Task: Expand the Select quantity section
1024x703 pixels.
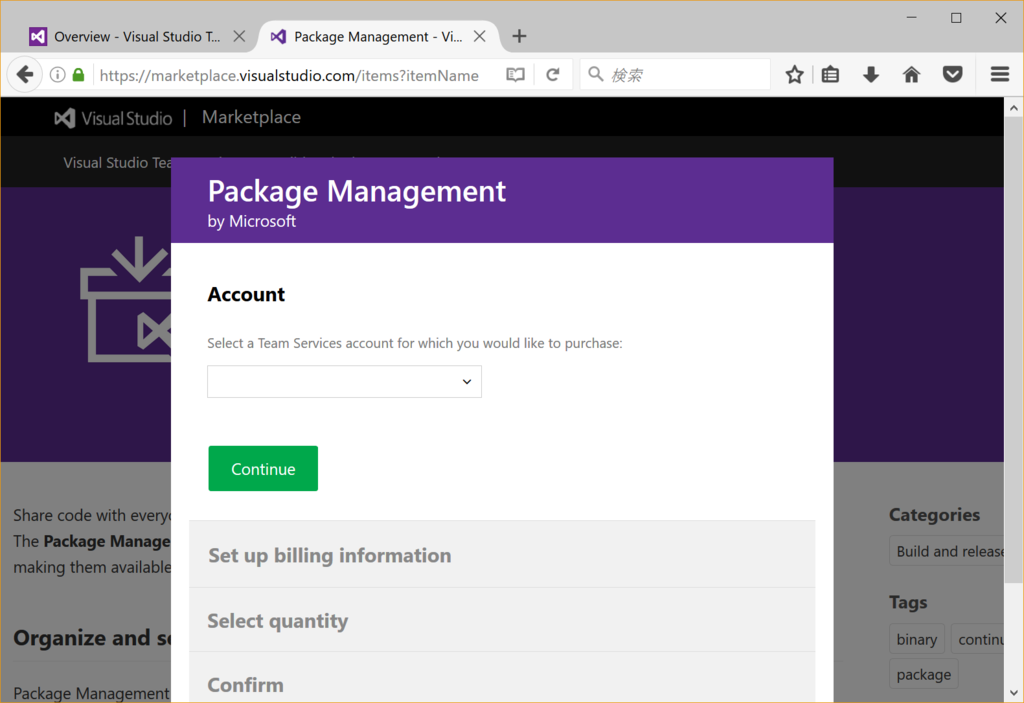Action: point(502,620)
